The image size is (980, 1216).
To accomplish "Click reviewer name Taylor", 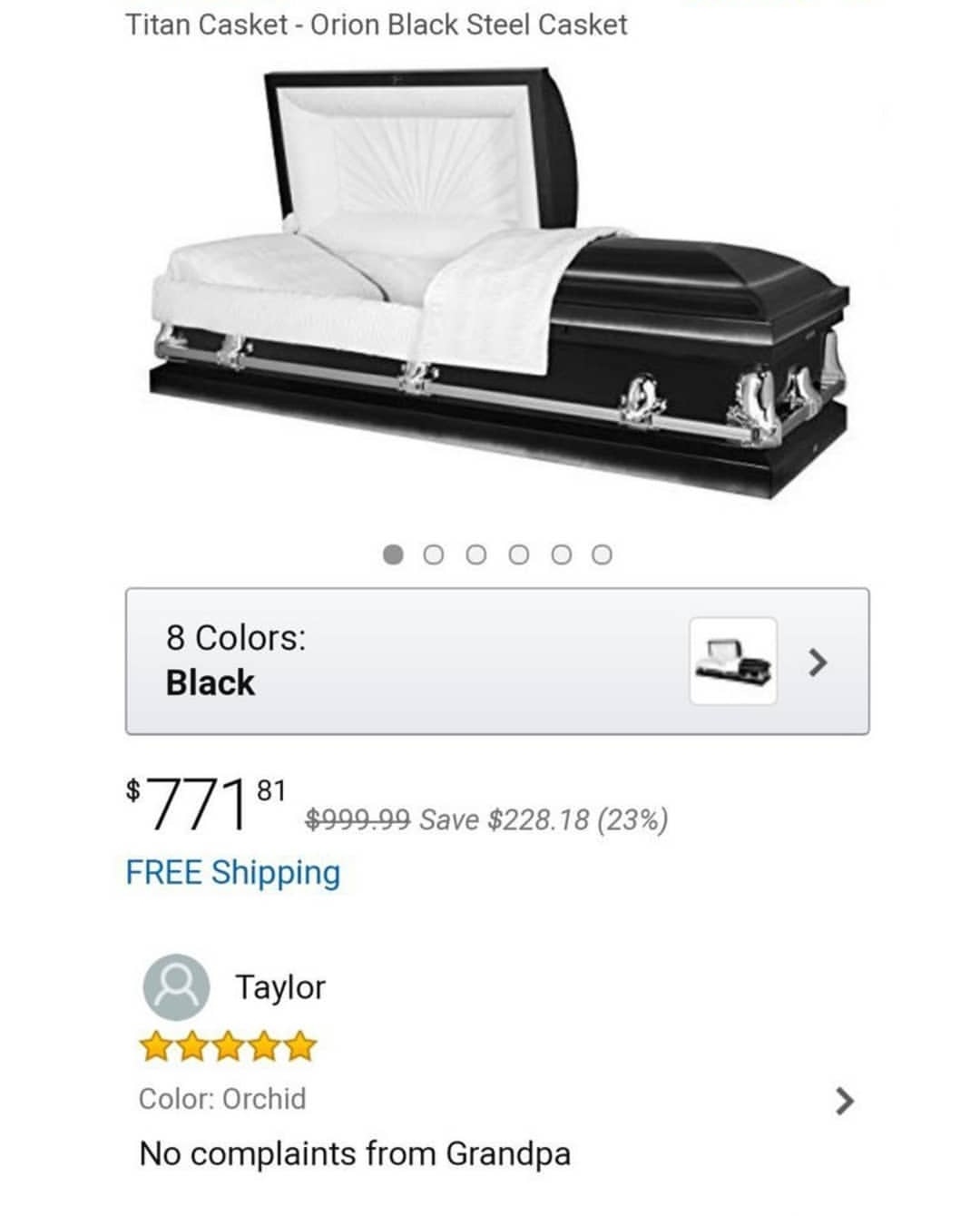I will (x=280, y=986).
